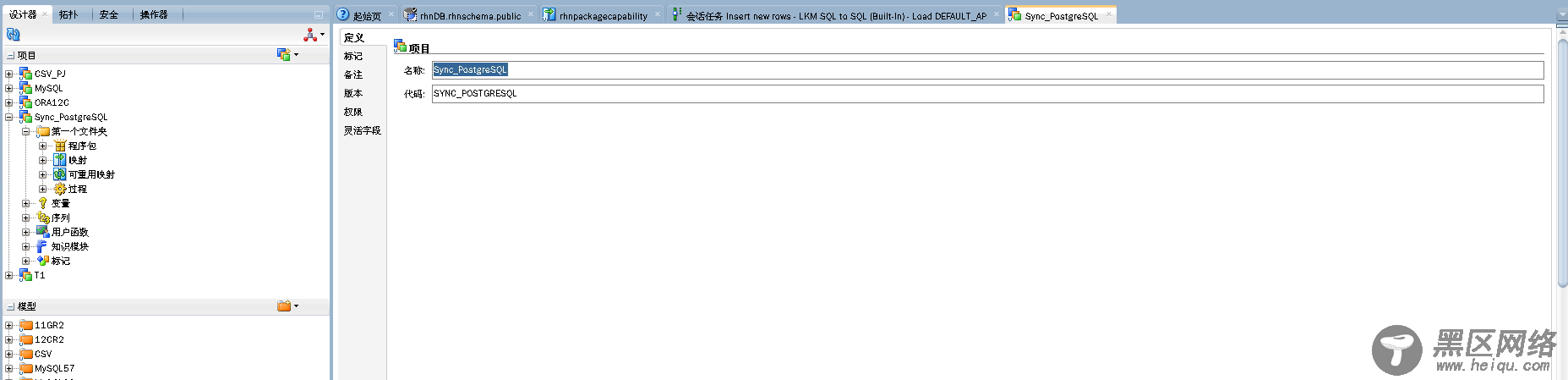The height and width of the screenshot is (380, 1568).
Task: Click the 11GR2 model folder icon
Action: 26,325
